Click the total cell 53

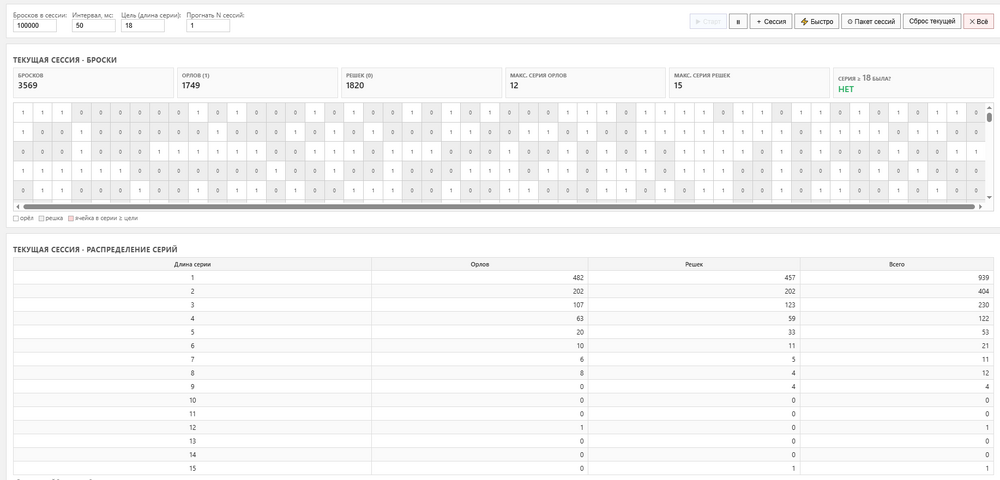897,332
